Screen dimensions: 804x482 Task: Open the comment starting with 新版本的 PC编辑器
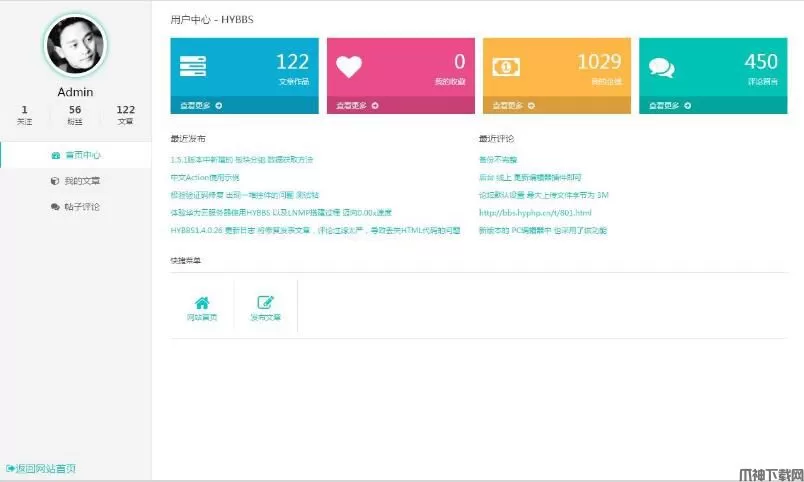coord(542,230)
